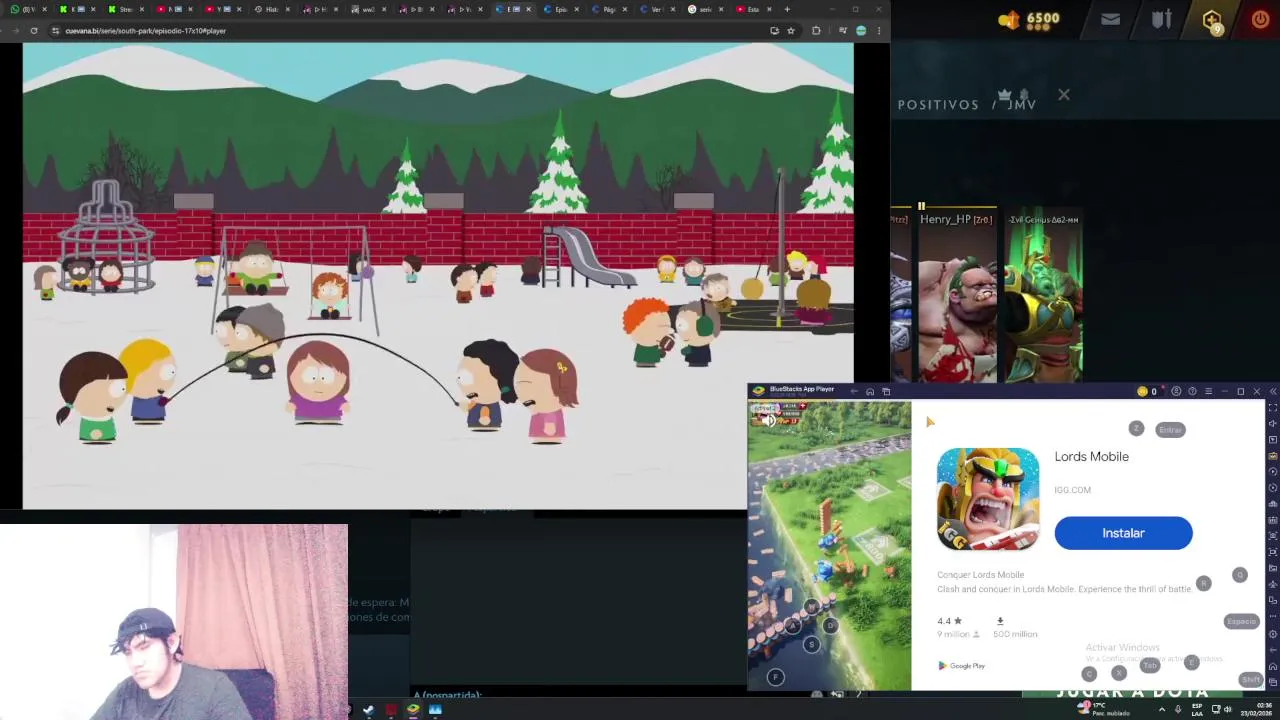Image resolution: width=1280 pixels, height=720 pixels.
Task: Toggle BlueStacks fullscreen in the sidebar
Action: click(x=1272, y=408)
